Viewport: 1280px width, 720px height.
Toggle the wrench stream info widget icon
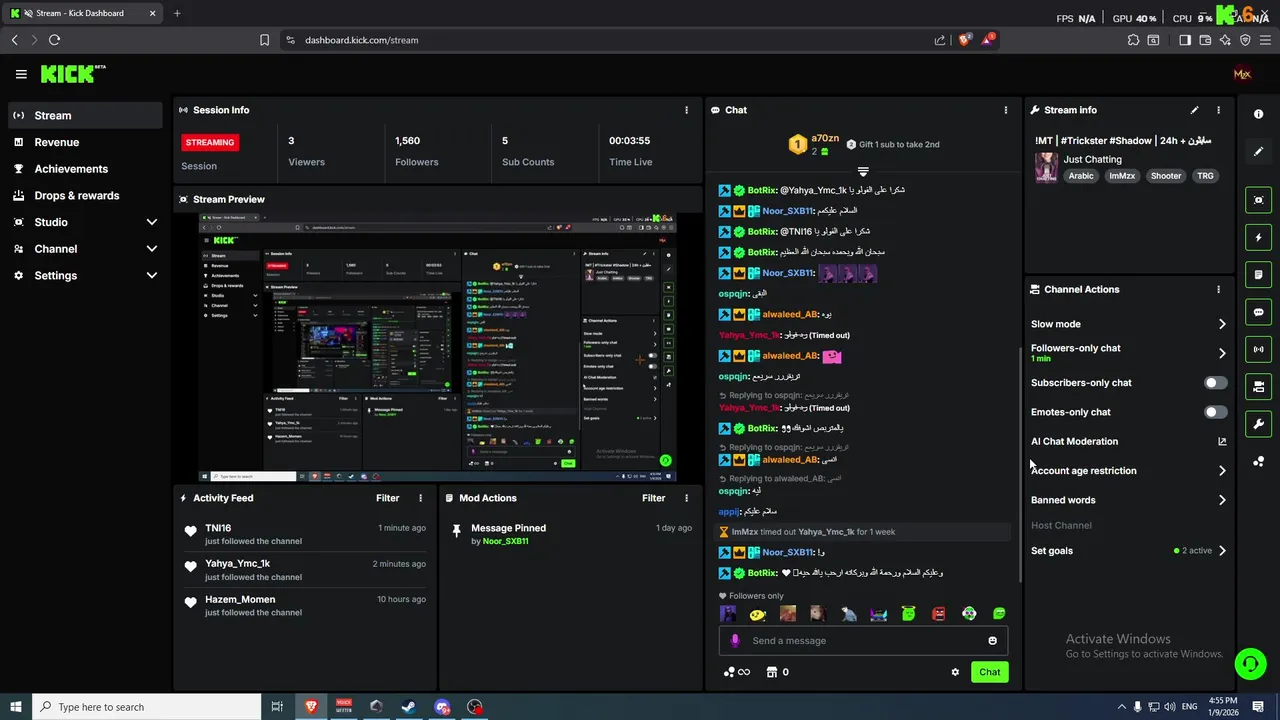tap(1259, 423)
